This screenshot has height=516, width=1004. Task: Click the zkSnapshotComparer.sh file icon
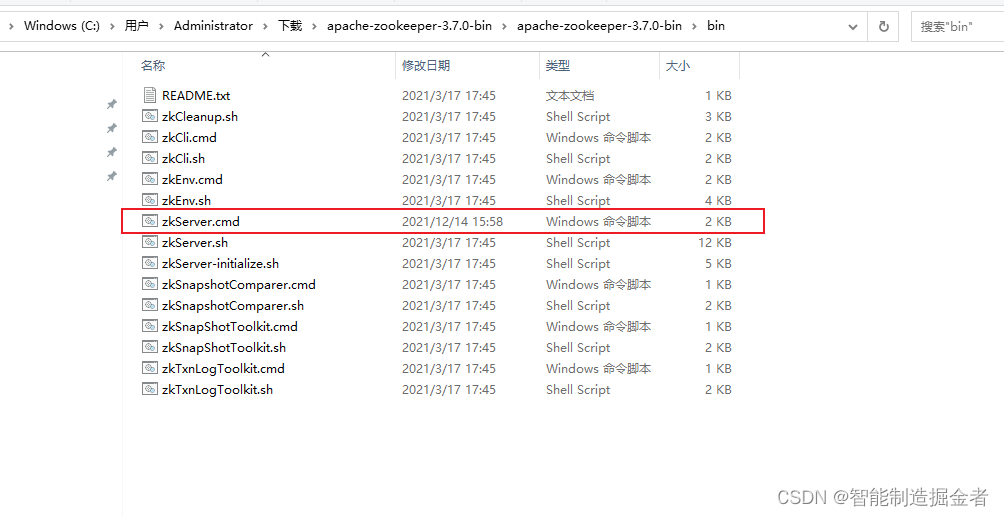tap(149, 305)
